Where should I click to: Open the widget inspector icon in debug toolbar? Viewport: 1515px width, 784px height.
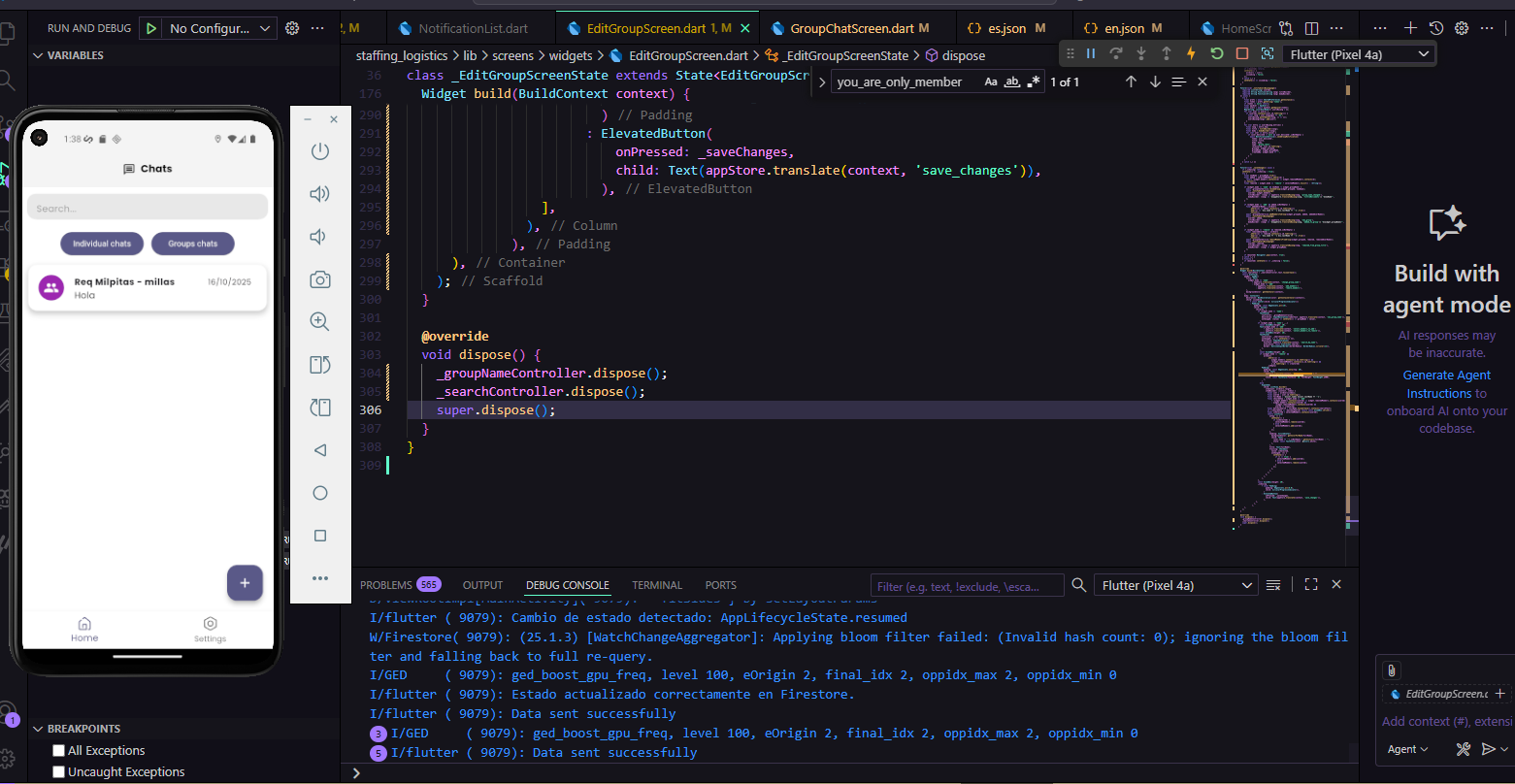1267,54
